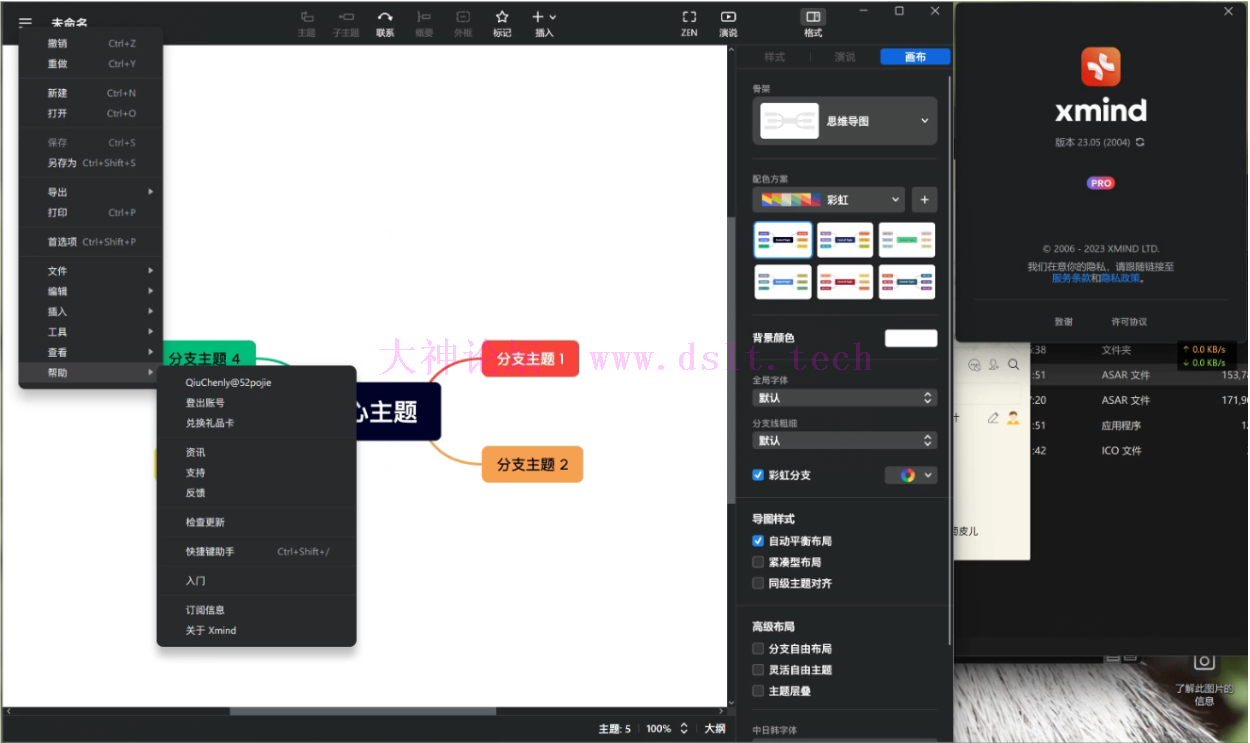Enable 同级主题对齐 checkbox

click(x=758, y=583)
